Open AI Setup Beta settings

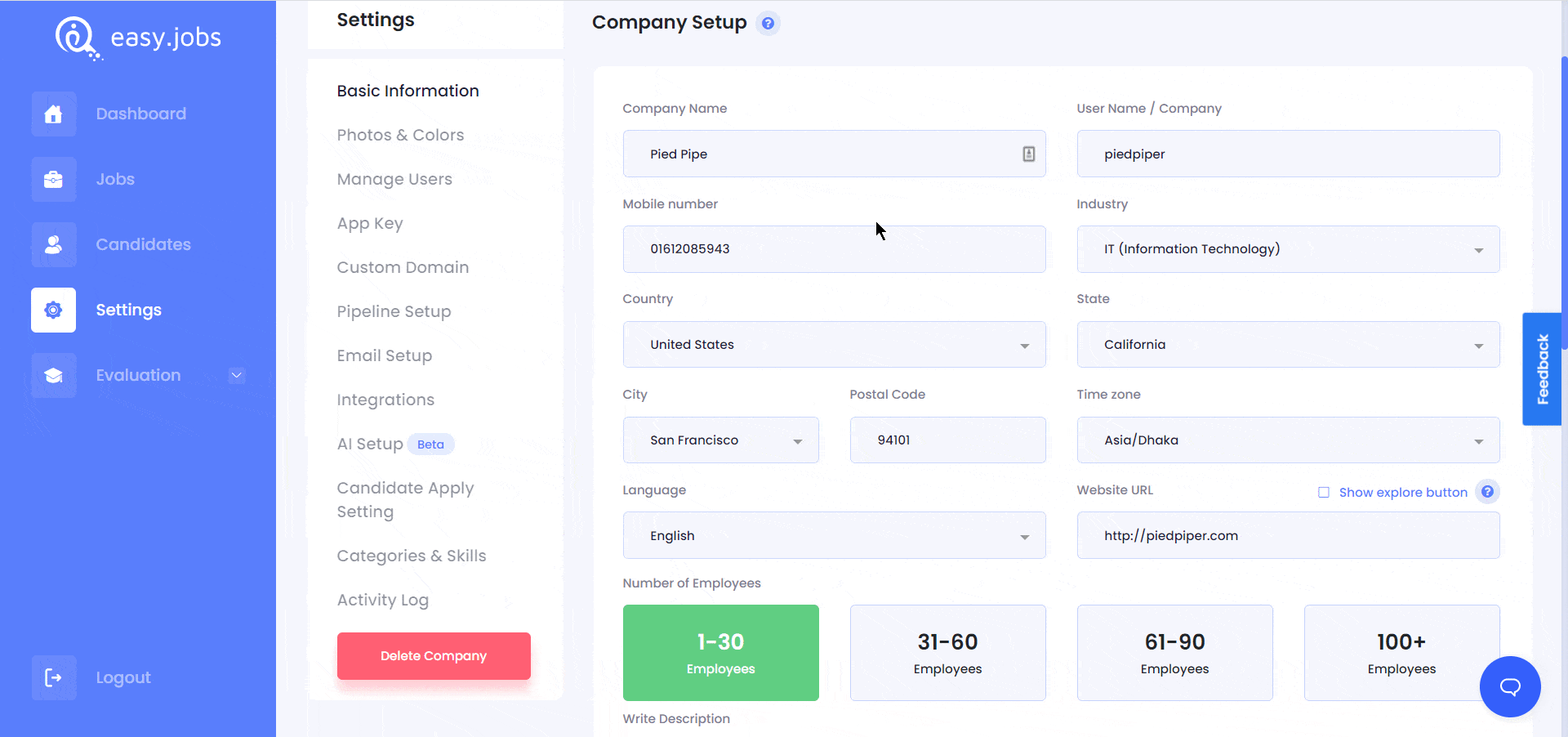[395, 444]
